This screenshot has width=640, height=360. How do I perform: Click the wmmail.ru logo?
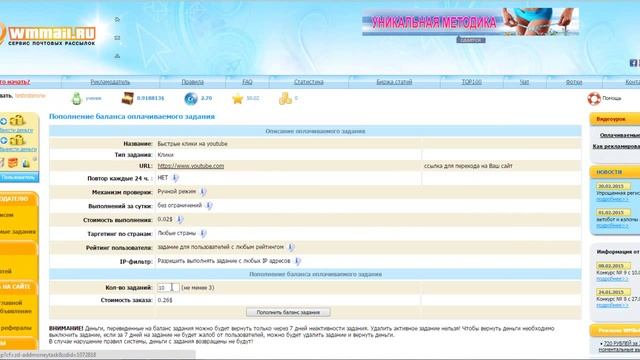(x=48, y=36)
